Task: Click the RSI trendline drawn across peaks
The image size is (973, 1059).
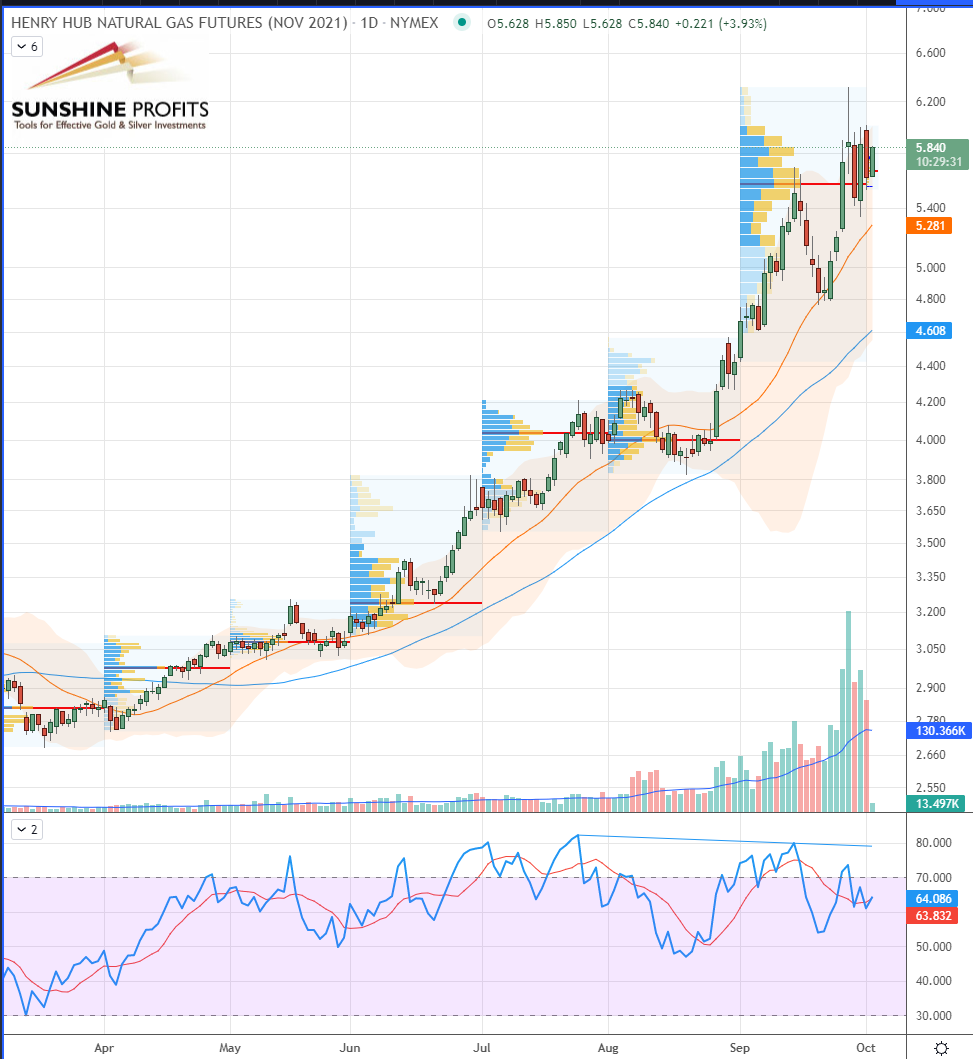Action: click(x=725, y=841)
